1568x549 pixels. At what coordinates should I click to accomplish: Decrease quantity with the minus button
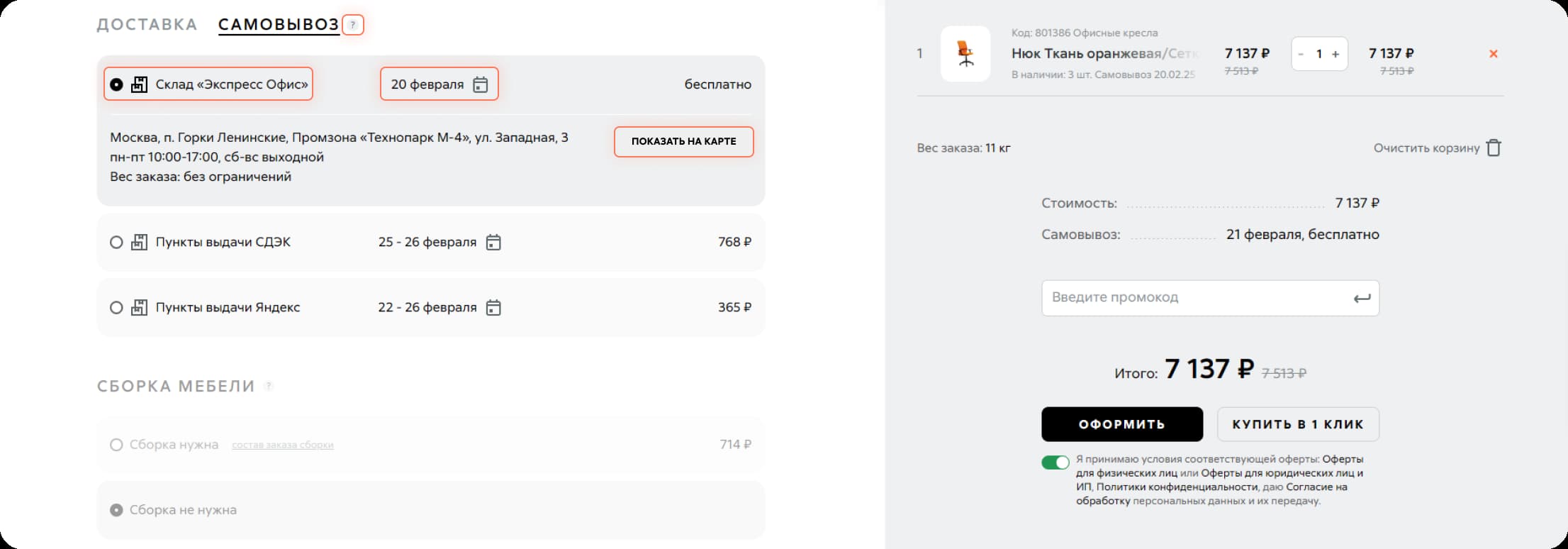pos(1301,55)
